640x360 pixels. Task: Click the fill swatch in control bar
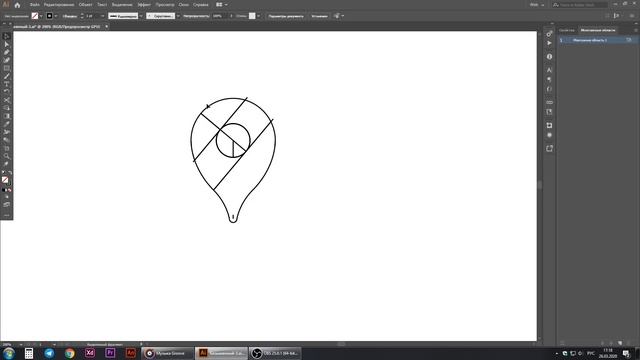click(x=35, y=16)
